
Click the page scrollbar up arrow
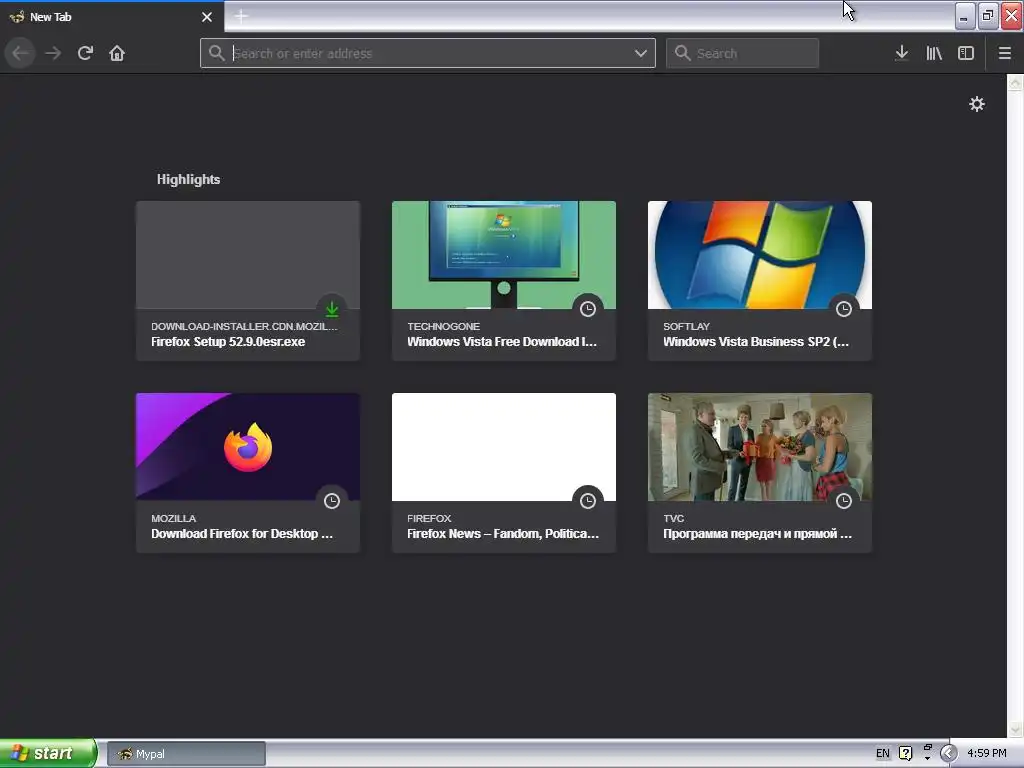pyautogui.click(x=1015, y=82)
